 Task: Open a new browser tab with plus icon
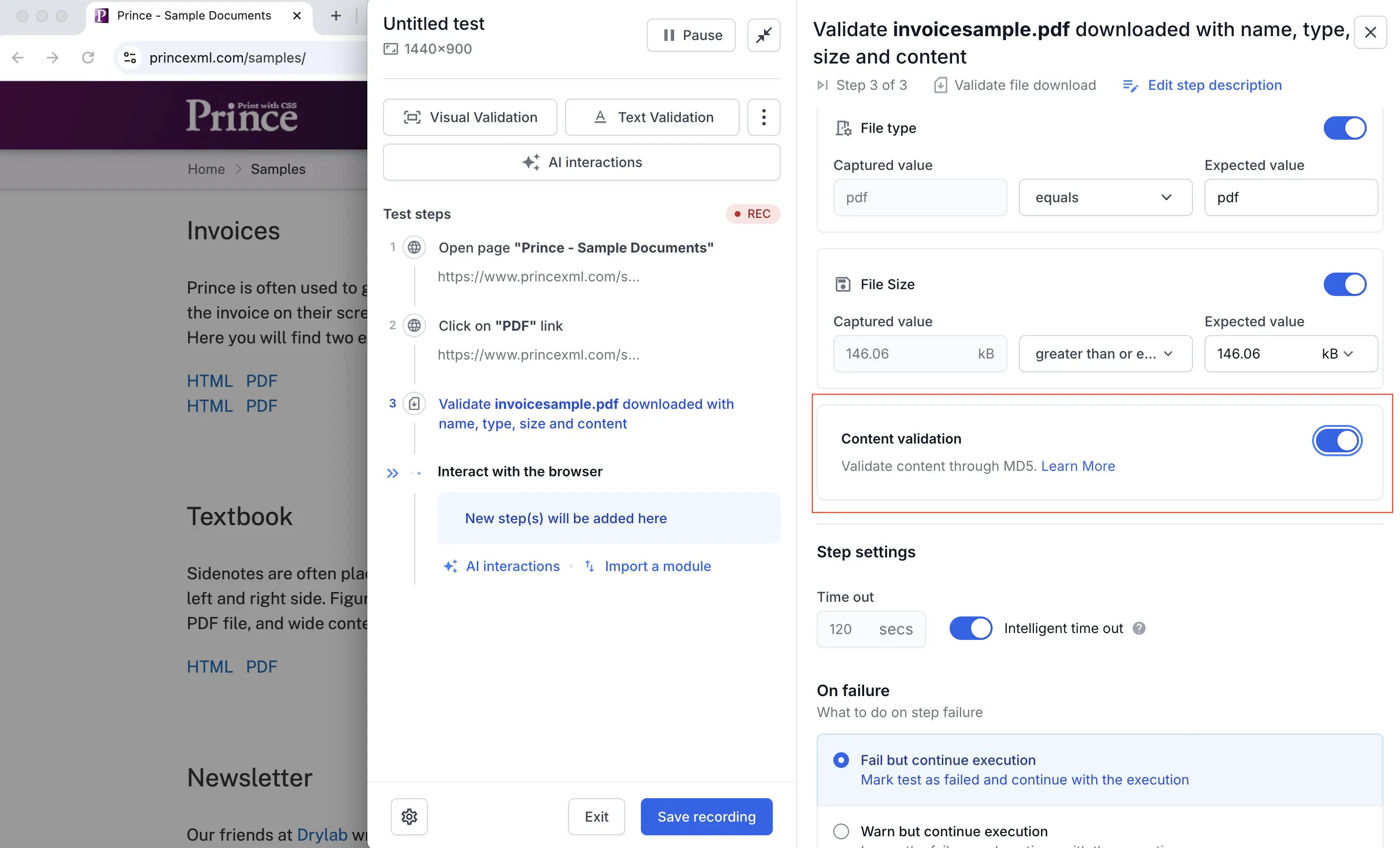coord(336,16)
